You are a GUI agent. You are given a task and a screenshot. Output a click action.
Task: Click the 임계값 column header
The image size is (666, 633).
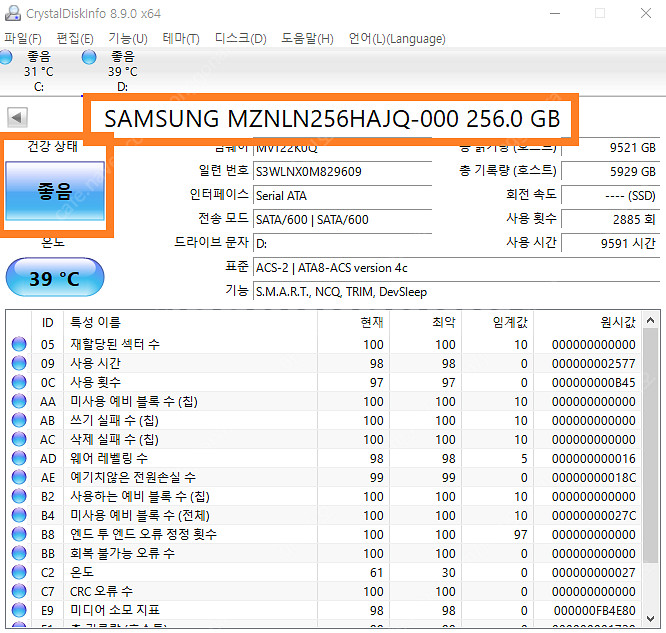click(x=498, y=322)
